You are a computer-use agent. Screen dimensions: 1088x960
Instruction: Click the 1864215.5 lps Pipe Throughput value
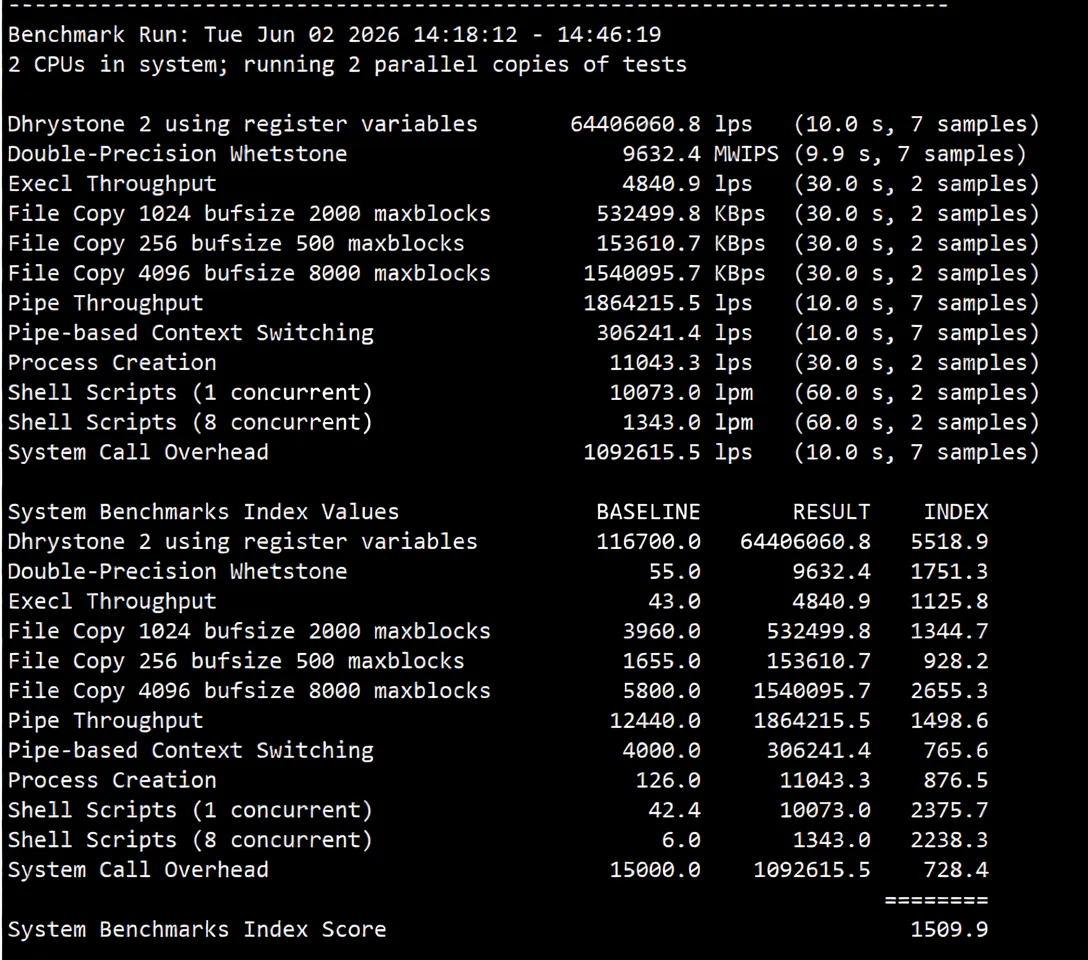668,303
